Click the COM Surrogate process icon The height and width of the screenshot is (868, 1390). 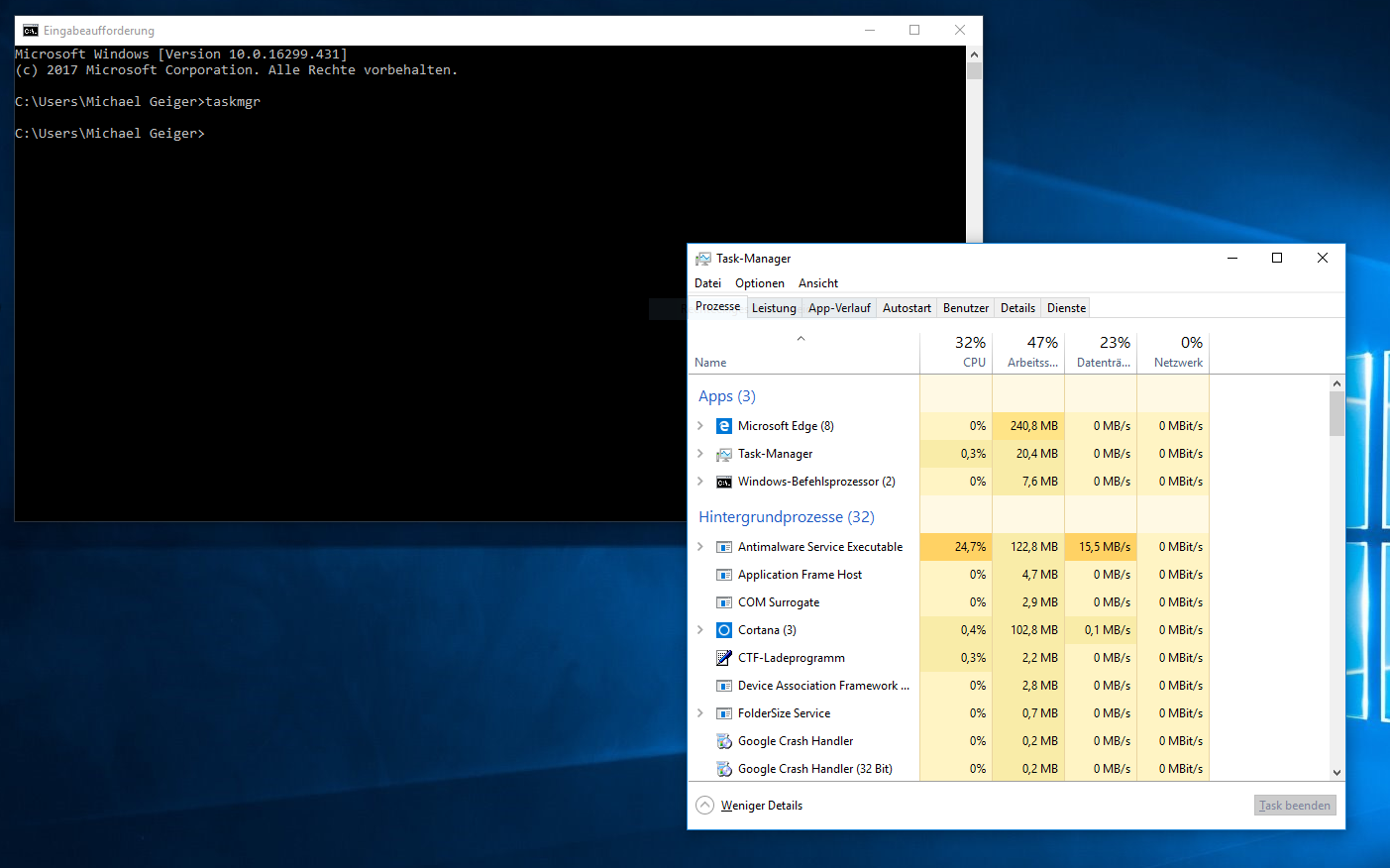click(724, 602)
